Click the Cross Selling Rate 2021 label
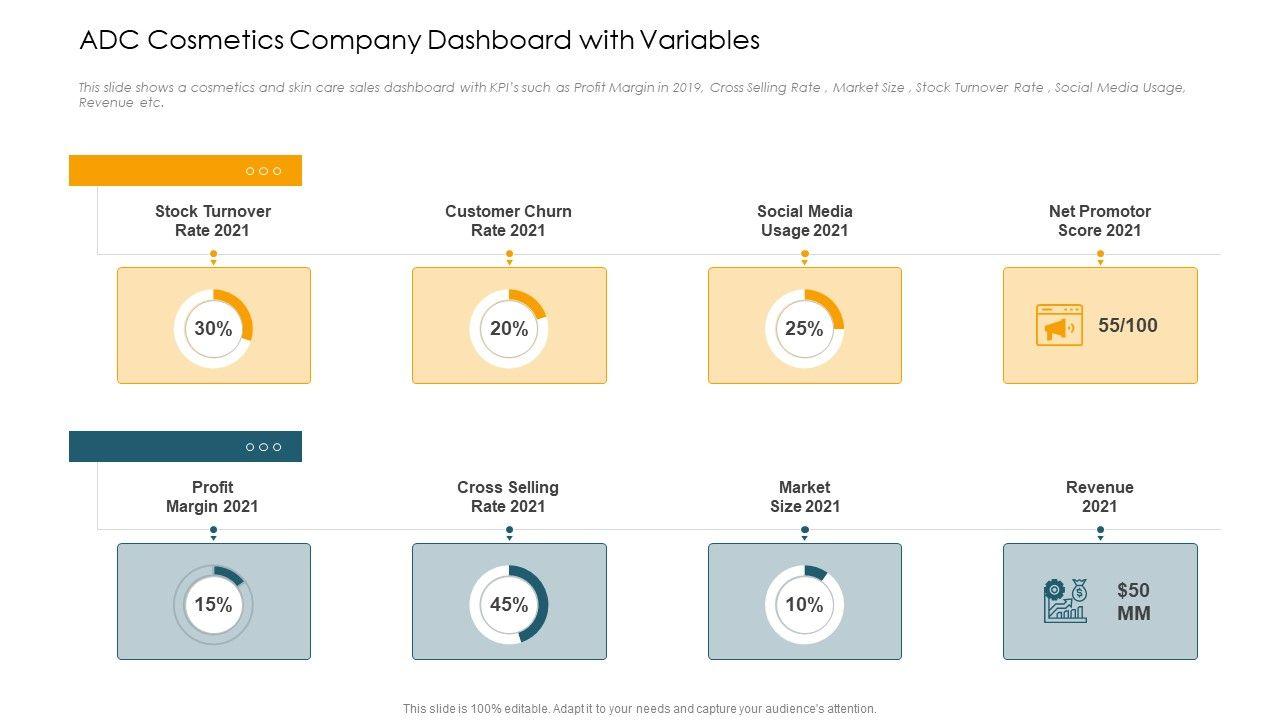1280x720 pixels. 508,497
